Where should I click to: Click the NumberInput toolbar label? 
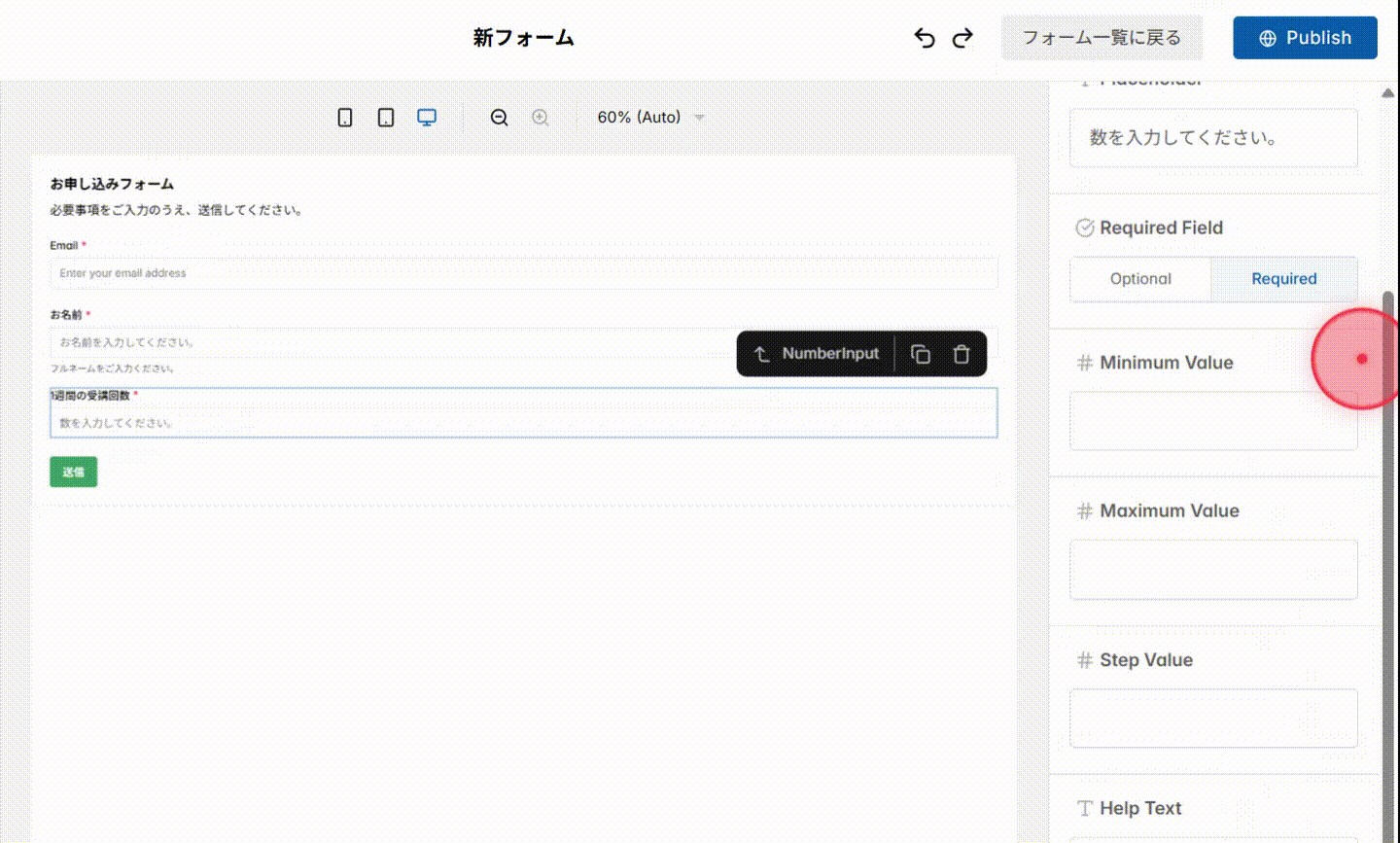tap(831, 353)
